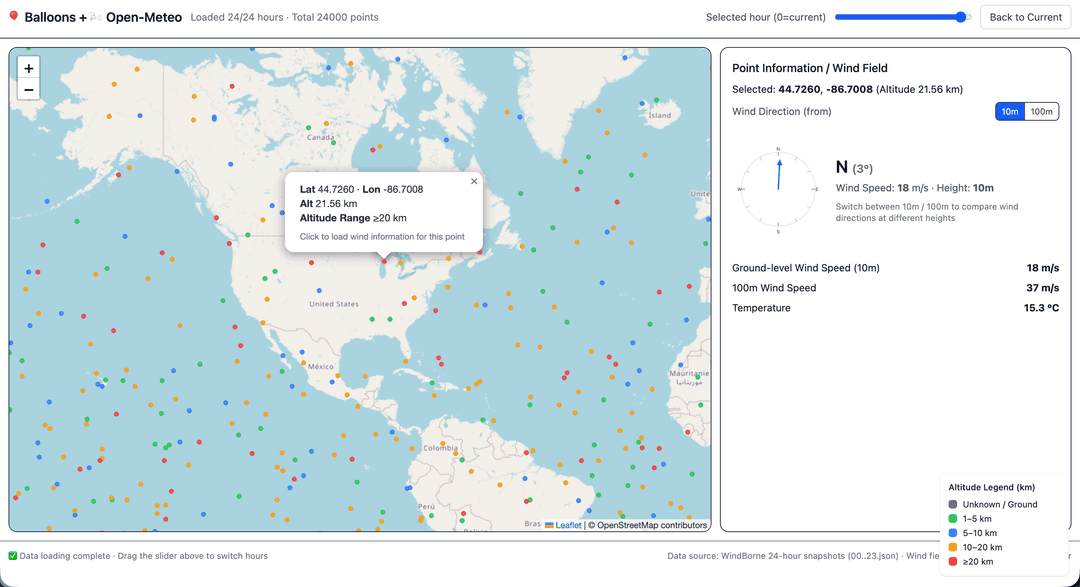Switch wind height back to 10m
Image resolution: width=1080 pixels, height=587 pixels.
(1009, 111)
